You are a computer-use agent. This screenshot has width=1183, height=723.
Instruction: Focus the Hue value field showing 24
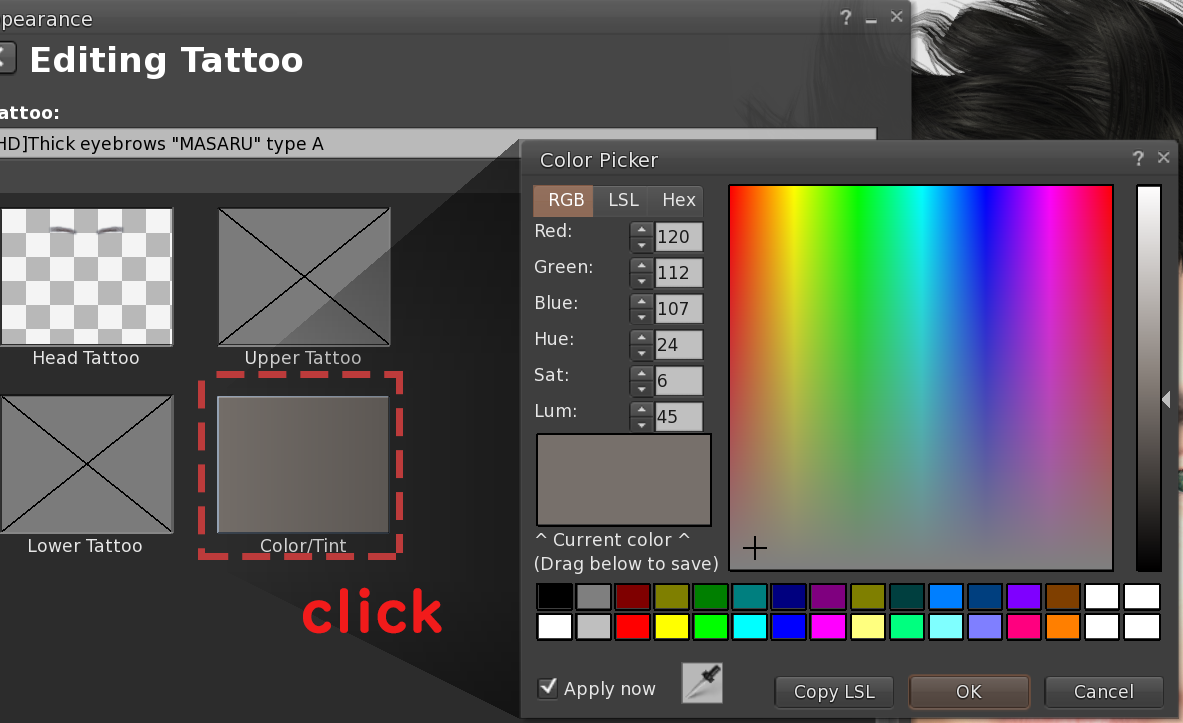pyautogui.click(x=678, y=345)
